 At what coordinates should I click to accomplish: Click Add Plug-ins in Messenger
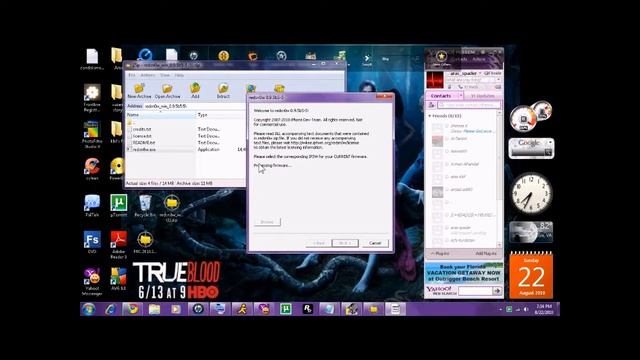pyautogui.click(x=486, y=253)
